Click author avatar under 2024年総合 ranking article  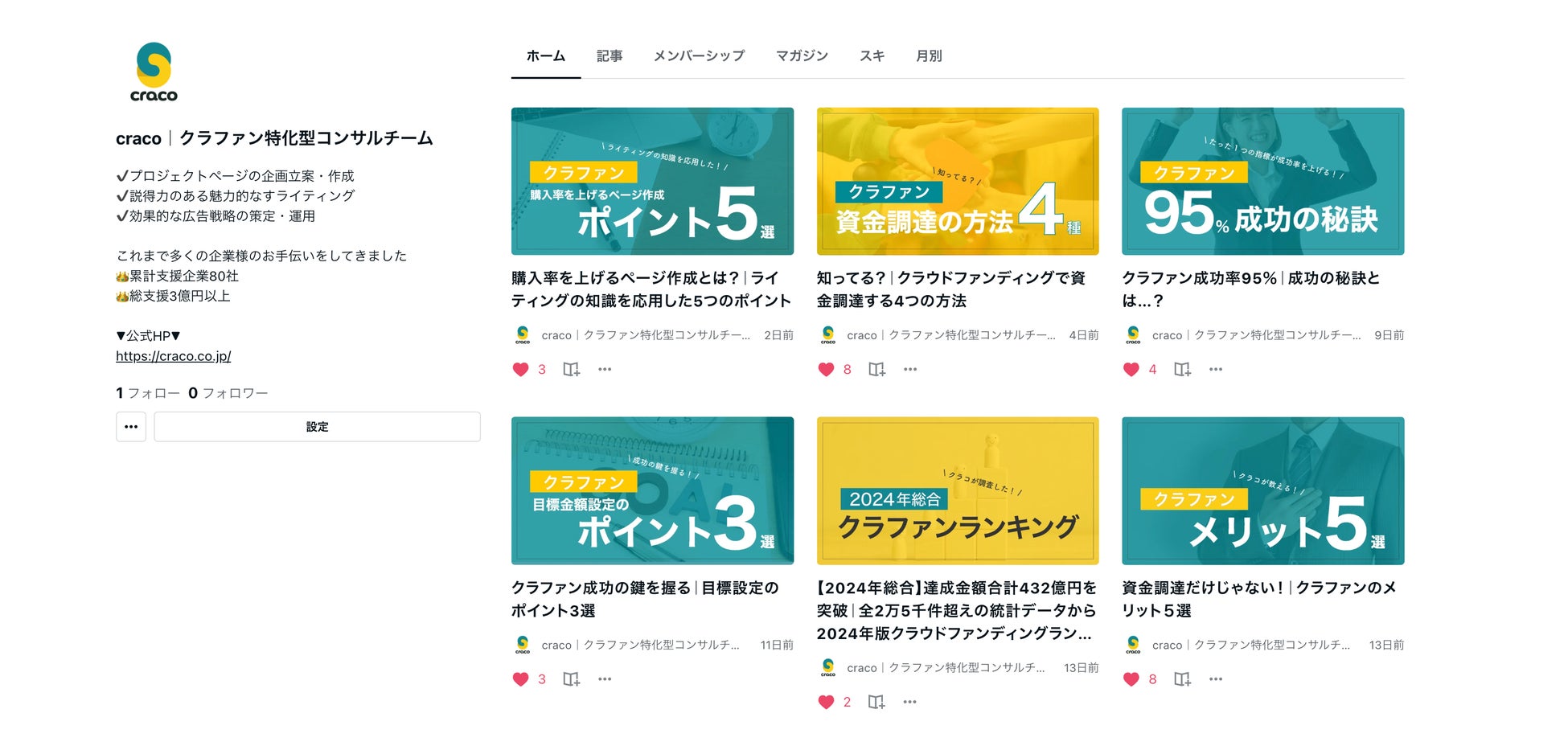point(828,667)
